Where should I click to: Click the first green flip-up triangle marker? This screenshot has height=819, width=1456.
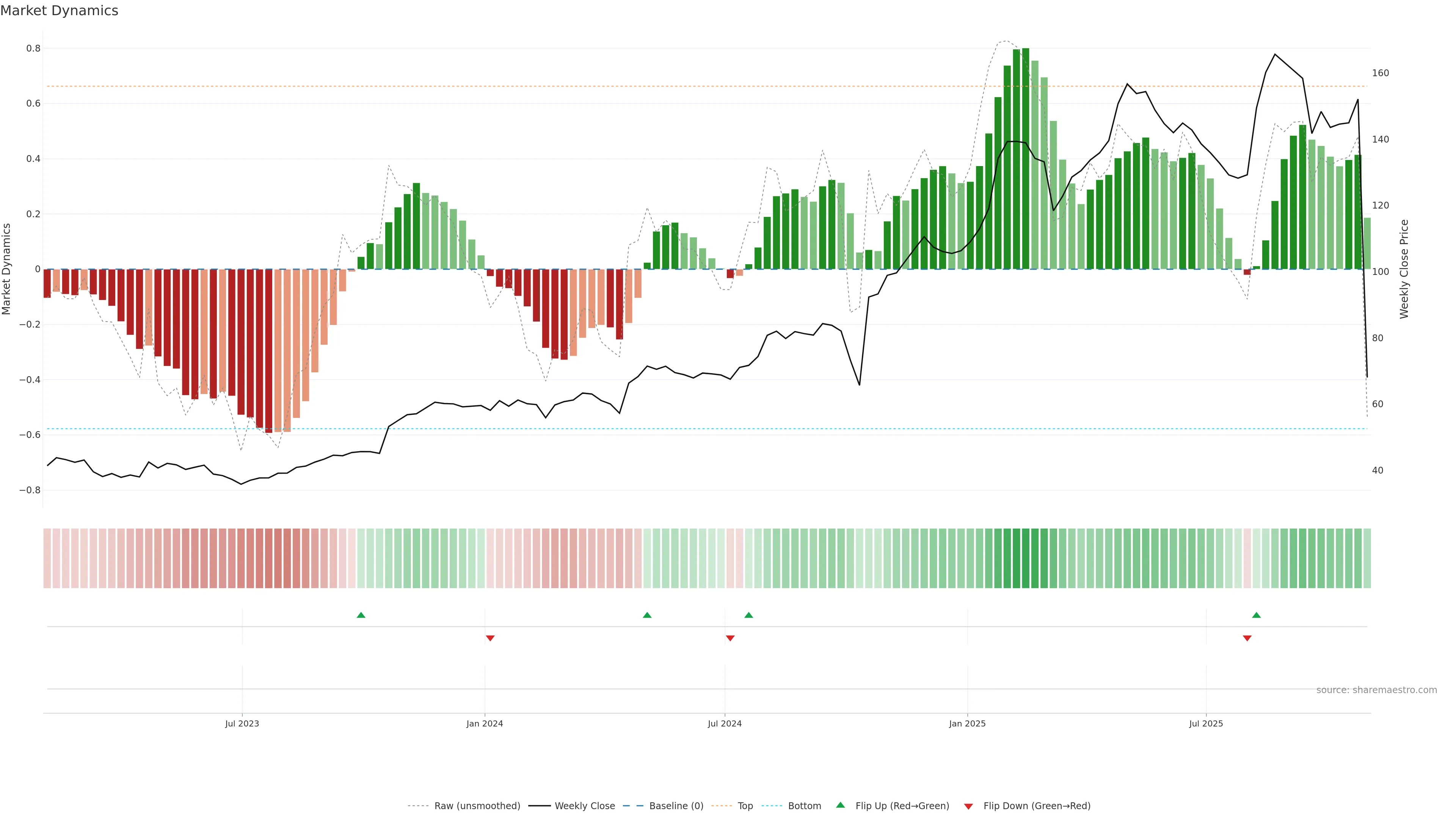[361, 615]
